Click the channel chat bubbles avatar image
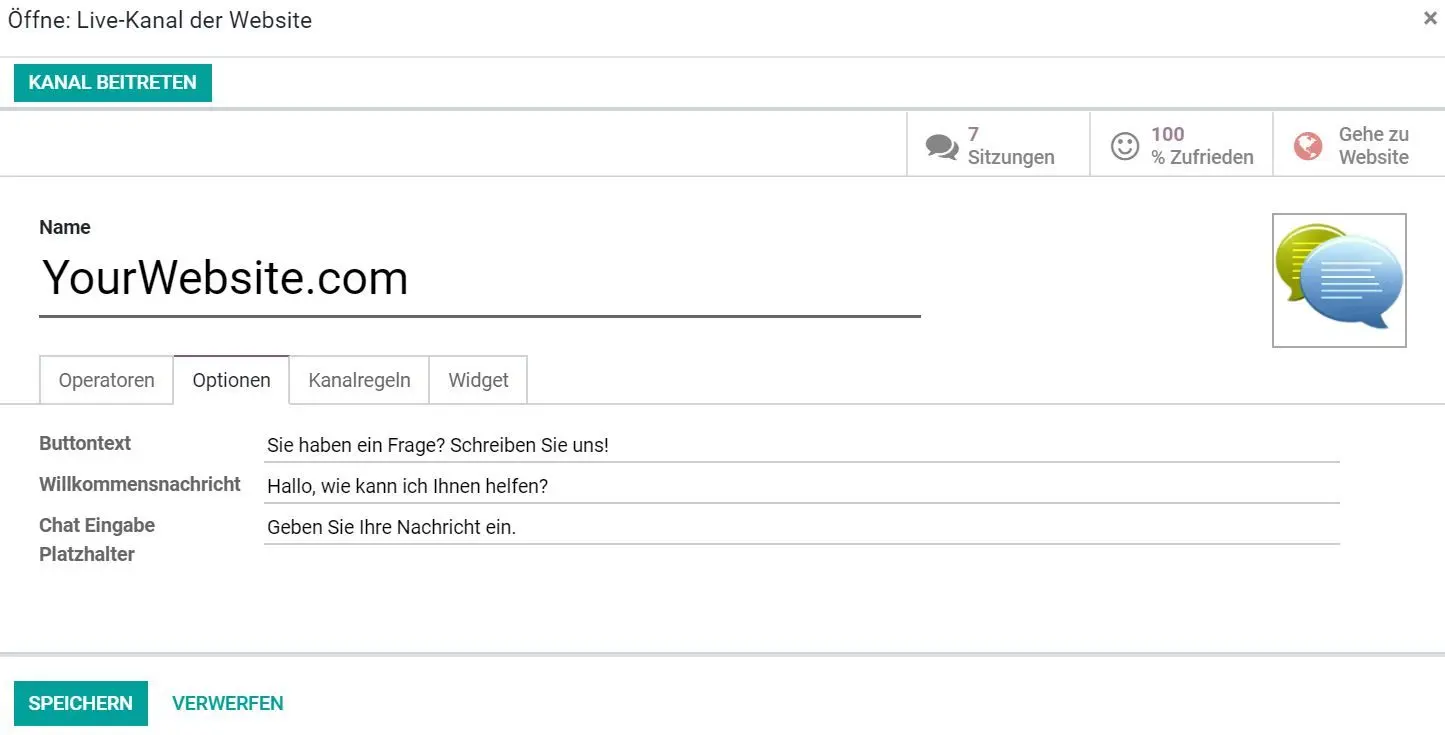1445x735 pixels. pyautogui.click(x=1339, y=280)
